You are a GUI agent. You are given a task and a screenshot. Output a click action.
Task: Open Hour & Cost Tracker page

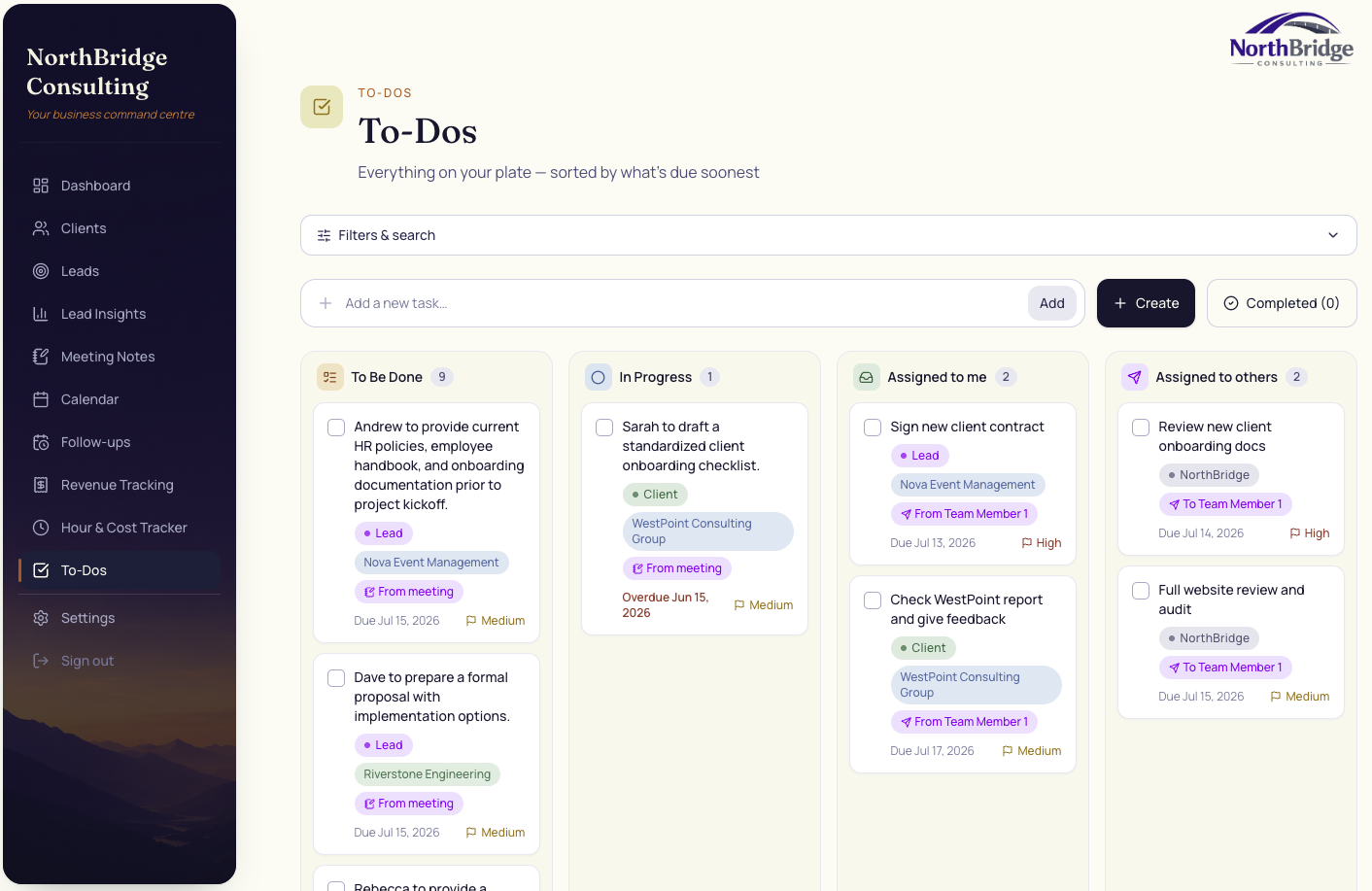coord(120,528)
